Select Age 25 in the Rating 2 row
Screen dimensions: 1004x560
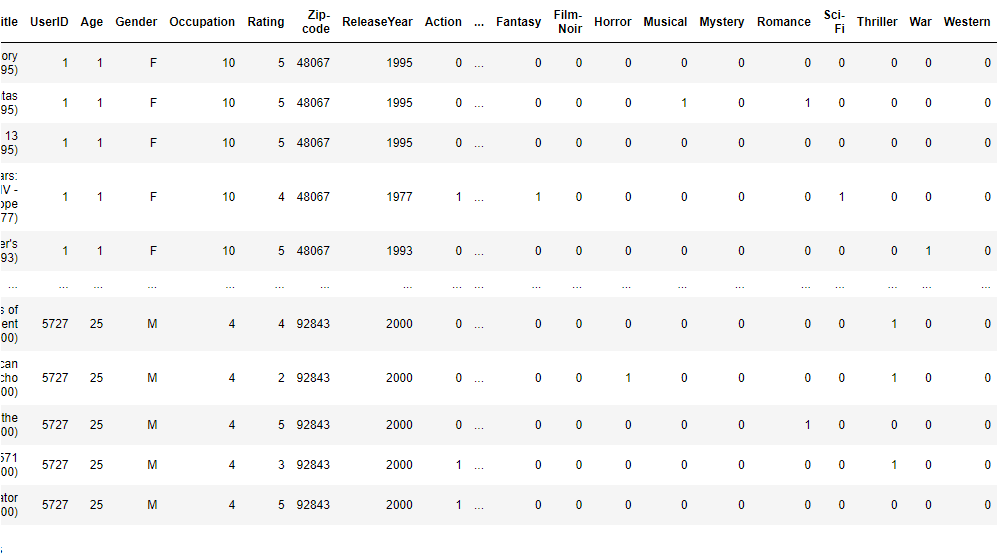(96, 378)
